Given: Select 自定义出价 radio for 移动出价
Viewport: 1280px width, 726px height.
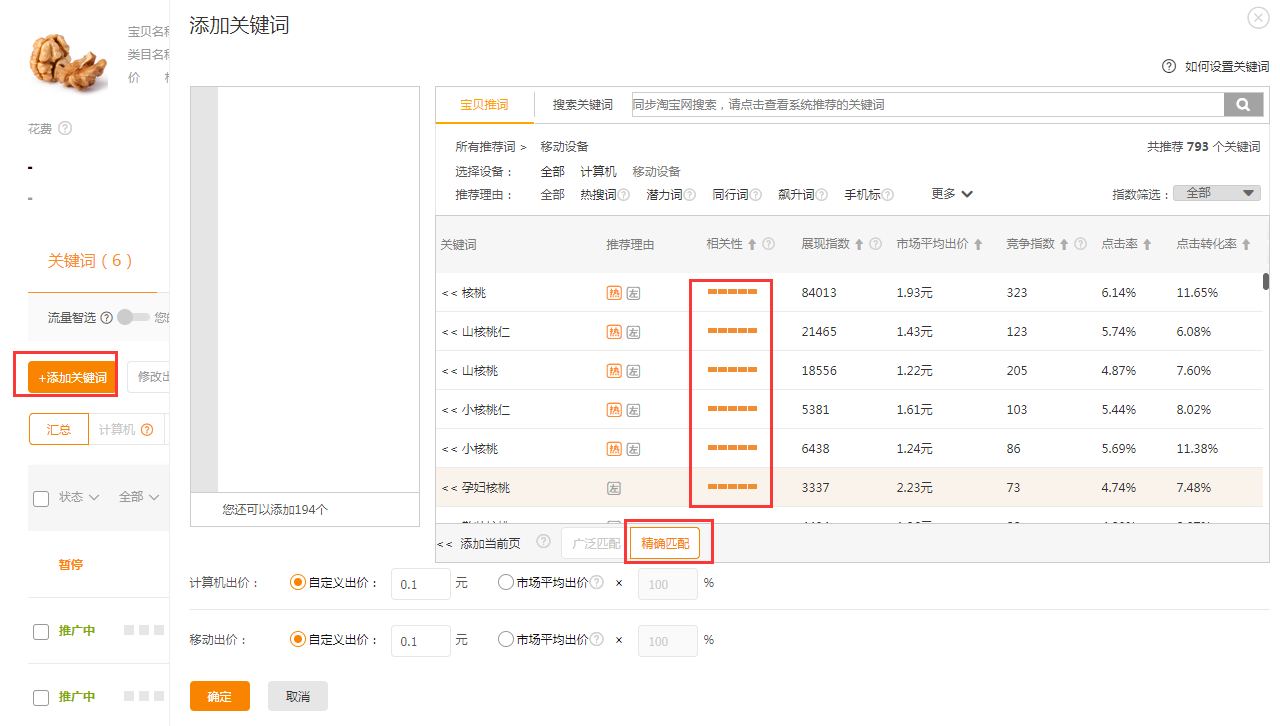Looking at the screenshot, I should [x=297, y=639].
